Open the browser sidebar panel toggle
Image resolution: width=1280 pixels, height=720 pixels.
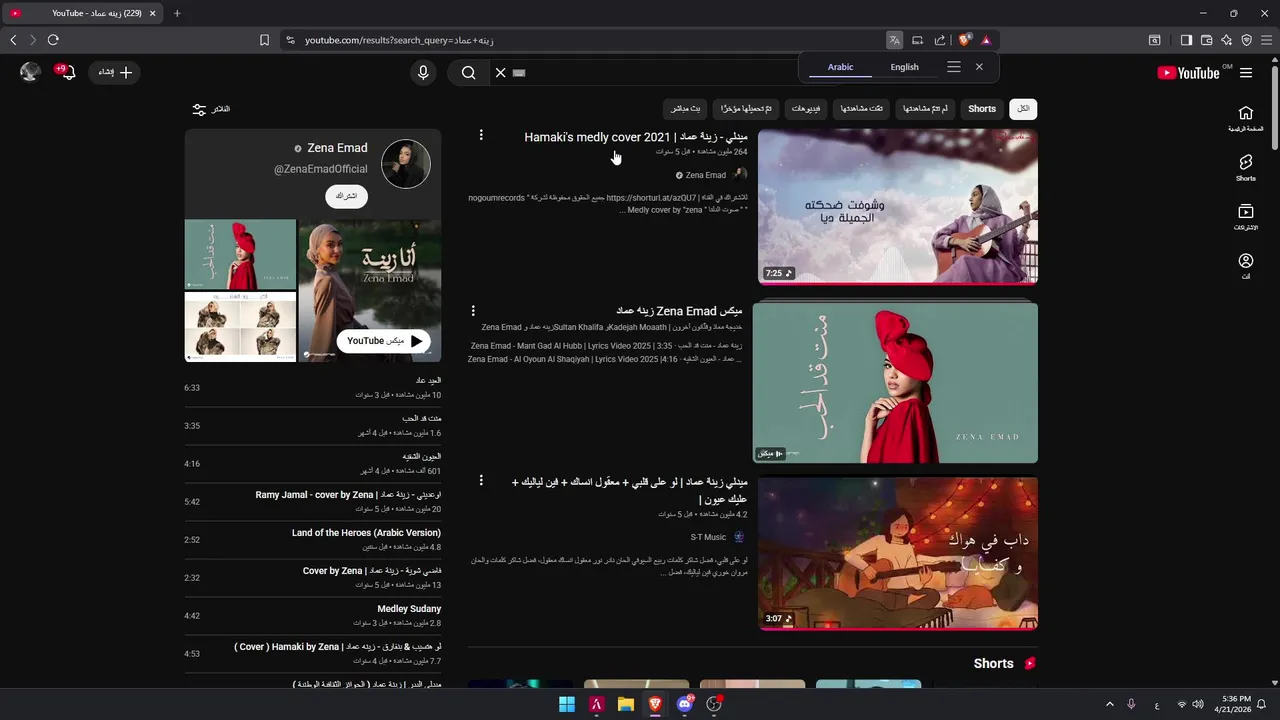point(1186,40)
